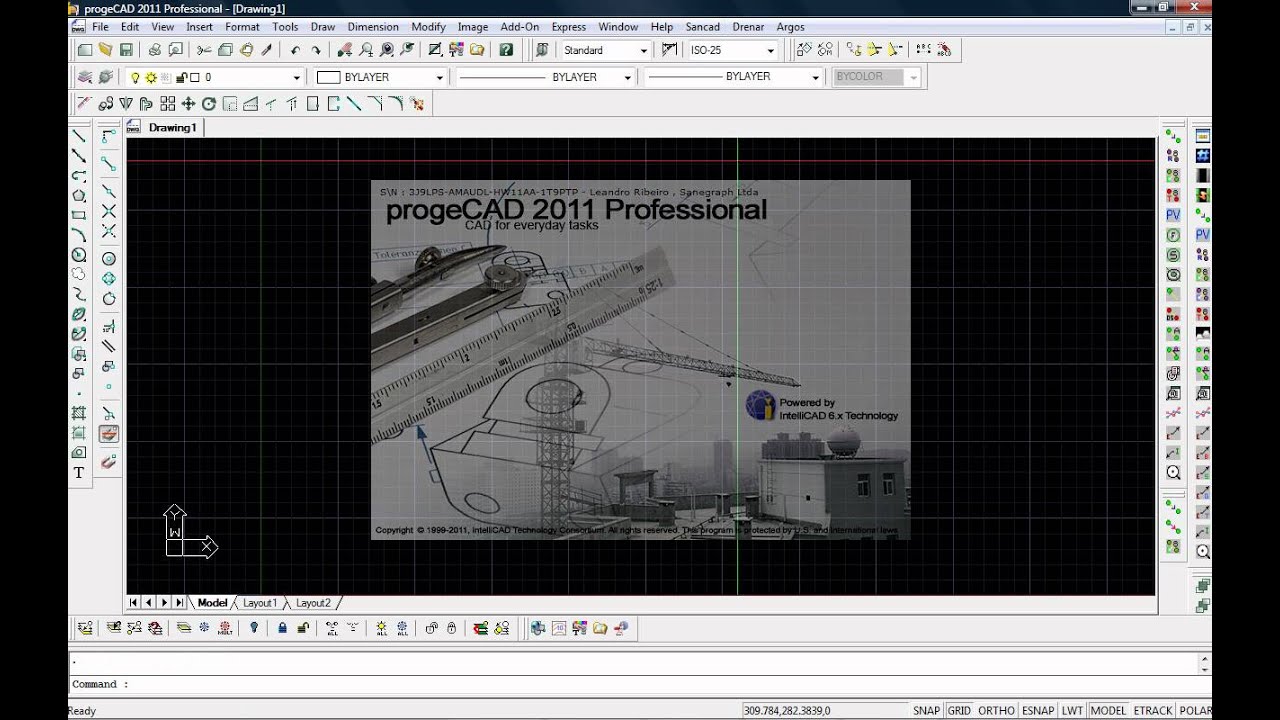1280x720 pixels.
Task: Open the Draw menu
Action: 323,27
